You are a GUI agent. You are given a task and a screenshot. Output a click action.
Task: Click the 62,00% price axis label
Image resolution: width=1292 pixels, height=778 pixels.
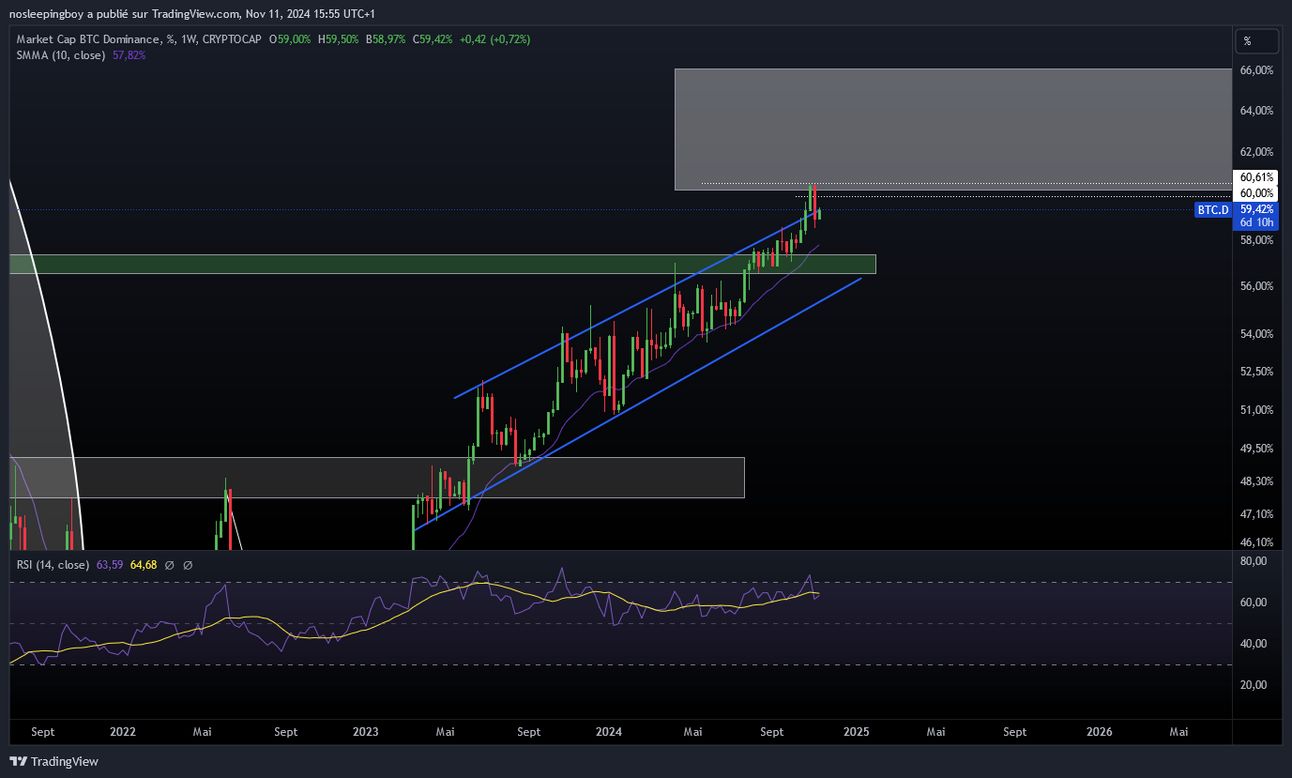coord(1256,152)
